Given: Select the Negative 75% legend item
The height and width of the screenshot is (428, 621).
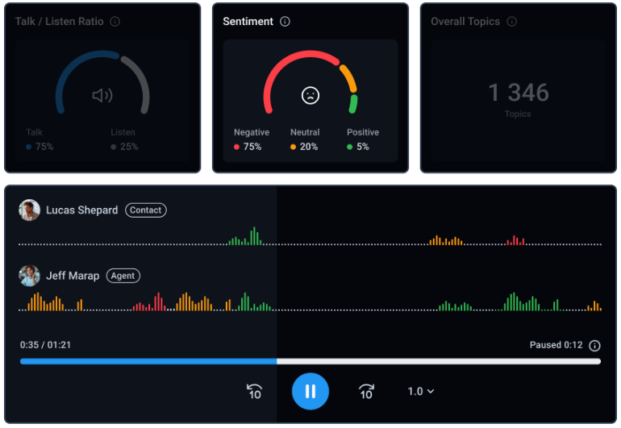Looking at the screenshot, I should pyautogui.click(x=248, y=140).
